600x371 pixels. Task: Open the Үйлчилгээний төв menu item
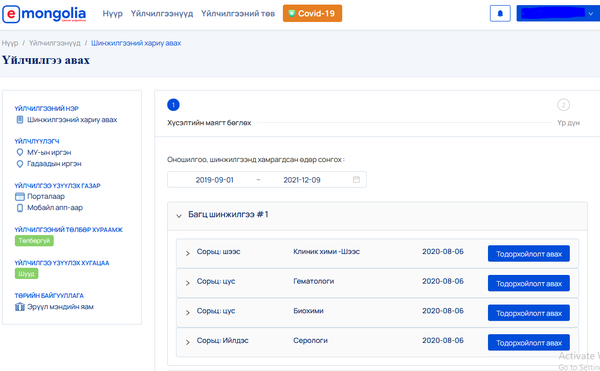(x=238, y=13)
